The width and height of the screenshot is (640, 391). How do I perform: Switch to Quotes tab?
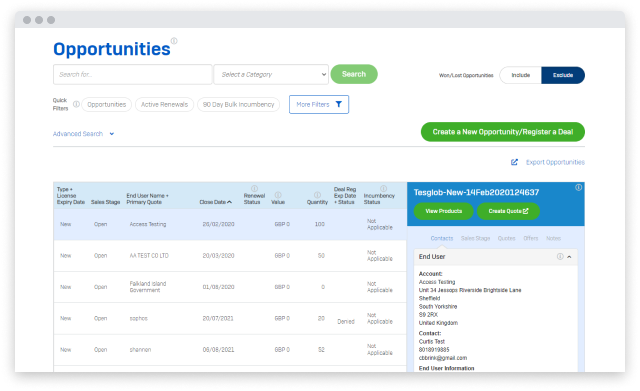tap(507, 238)
